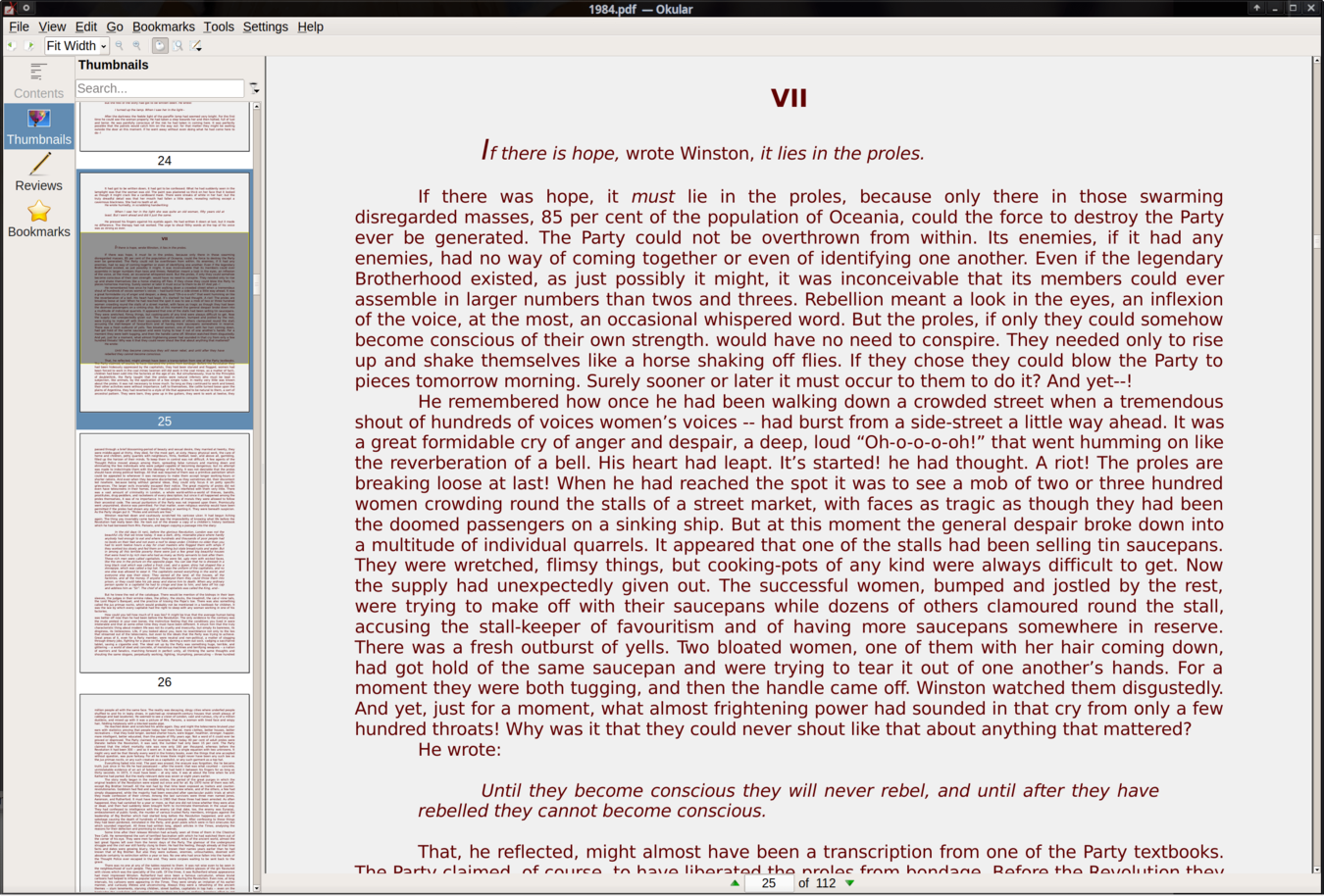Open the Go menu
This screenshot has height=896, width=1324.
[115, 26]
